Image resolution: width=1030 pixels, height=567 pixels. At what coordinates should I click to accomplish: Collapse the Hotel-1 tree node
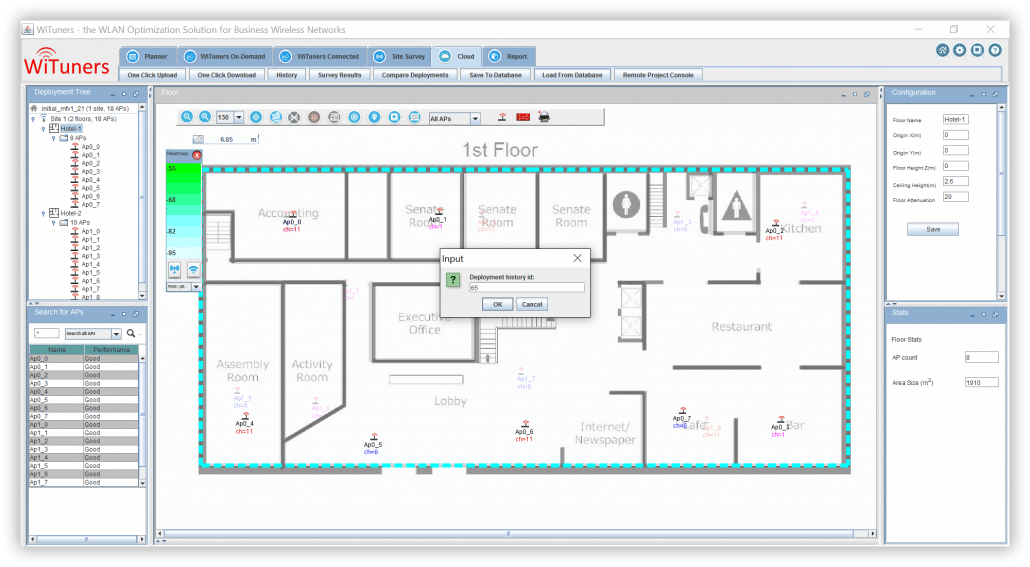pyautogui.click(x=43, y=129)
